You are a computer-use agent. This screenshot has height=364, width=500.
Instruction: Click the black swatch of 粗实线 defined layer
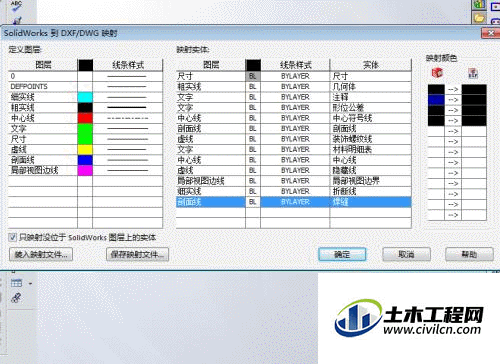85,107
